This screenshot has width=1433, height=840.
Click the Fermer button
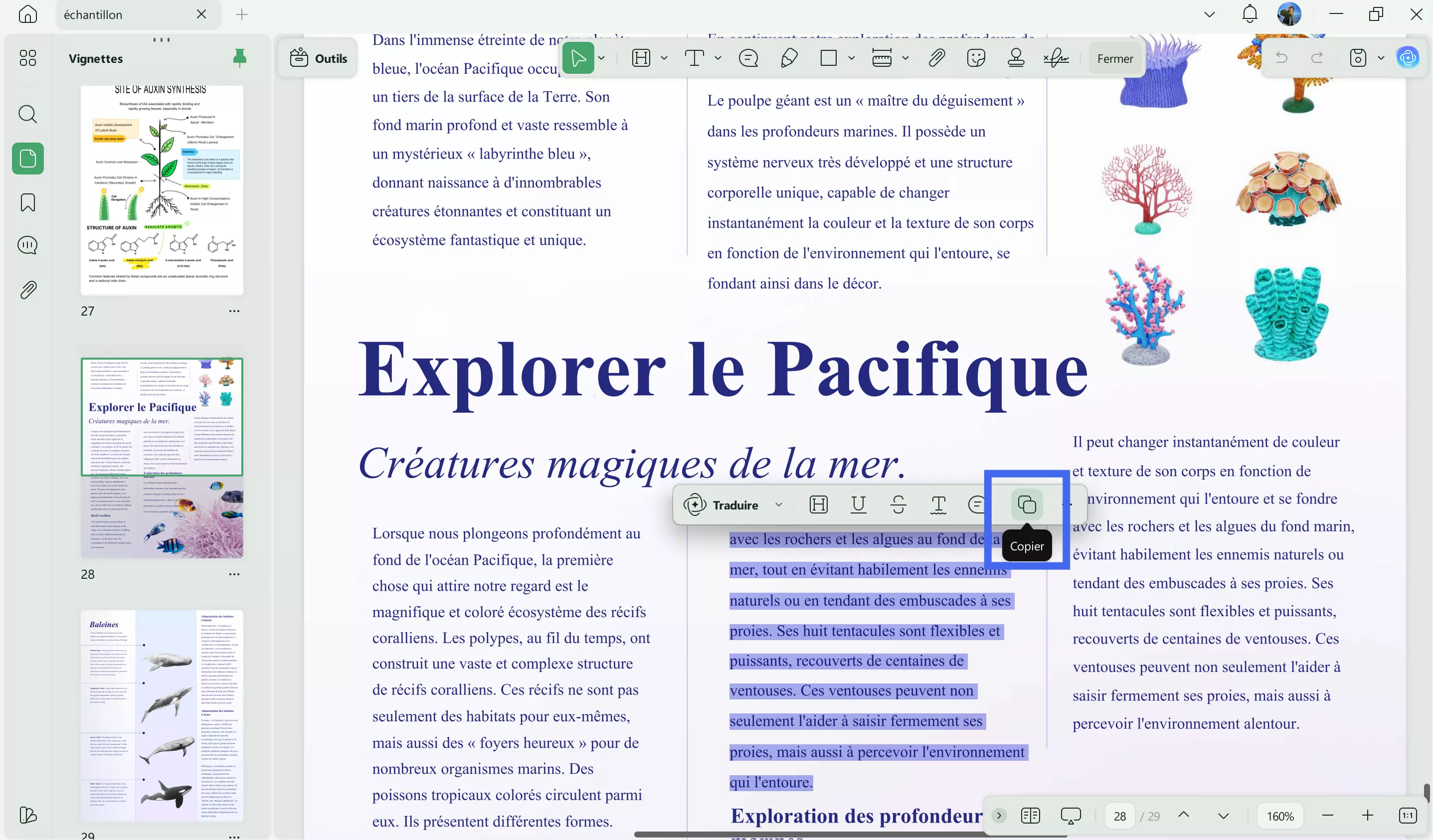pyautogui.click(x=1114, y=57)
